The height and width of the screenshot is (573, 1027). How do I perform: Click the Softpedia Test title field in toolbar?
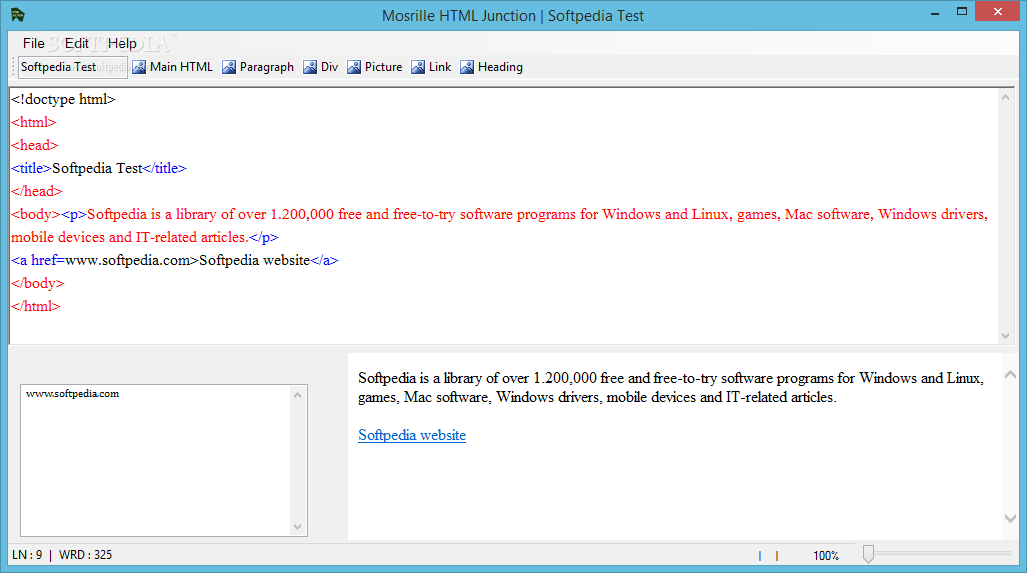(x=73, y=67)
